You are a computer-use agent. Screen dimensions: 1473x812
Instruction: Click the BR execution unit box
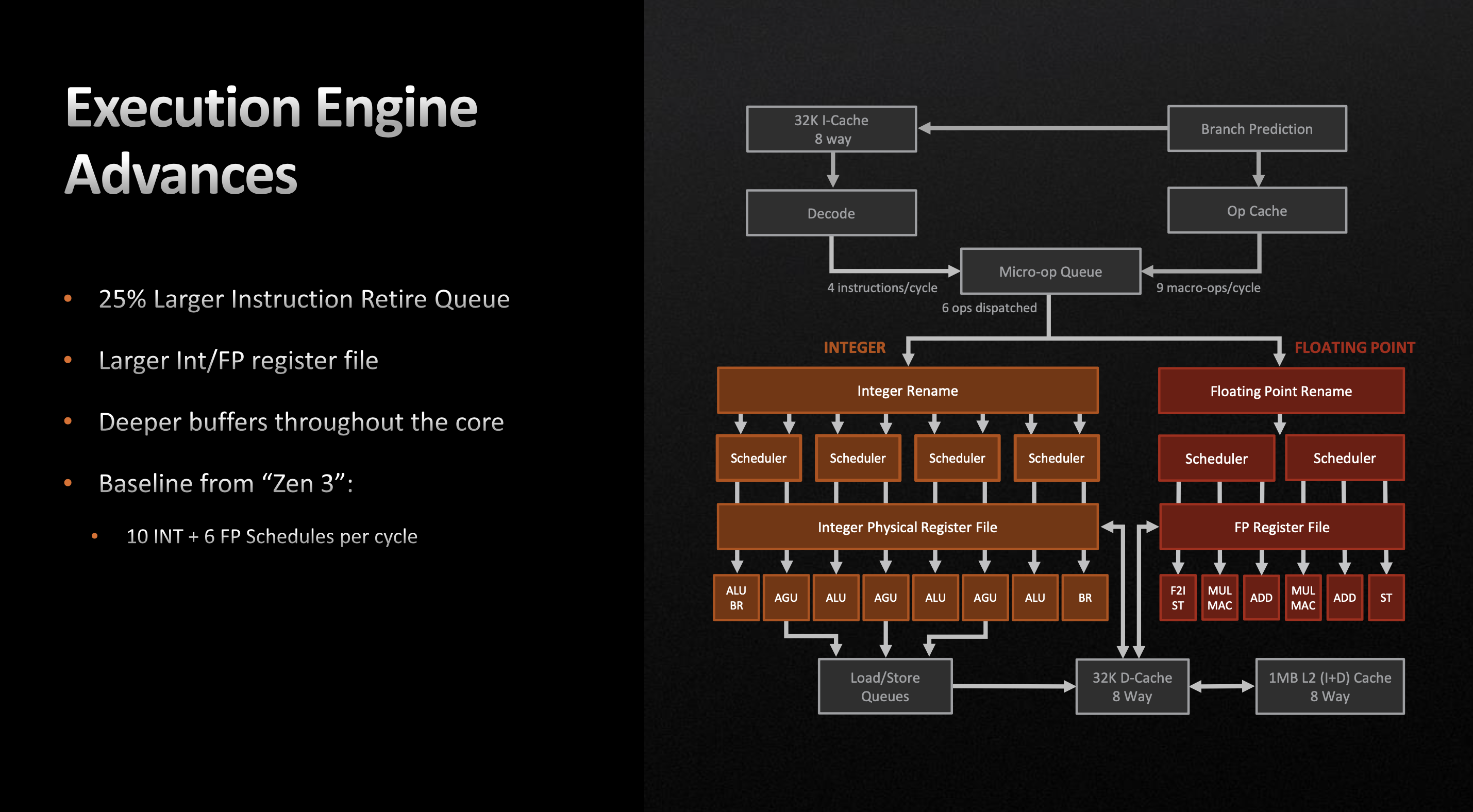point(1085,598)
